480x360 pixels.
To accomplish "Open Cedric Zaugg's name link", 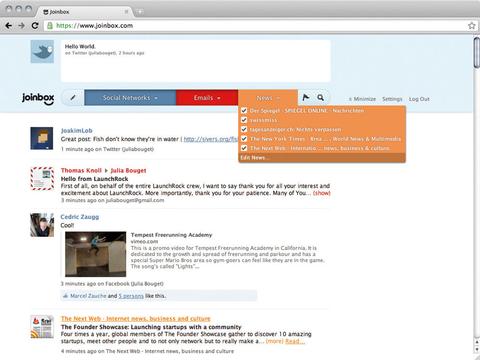I will 80,217.
